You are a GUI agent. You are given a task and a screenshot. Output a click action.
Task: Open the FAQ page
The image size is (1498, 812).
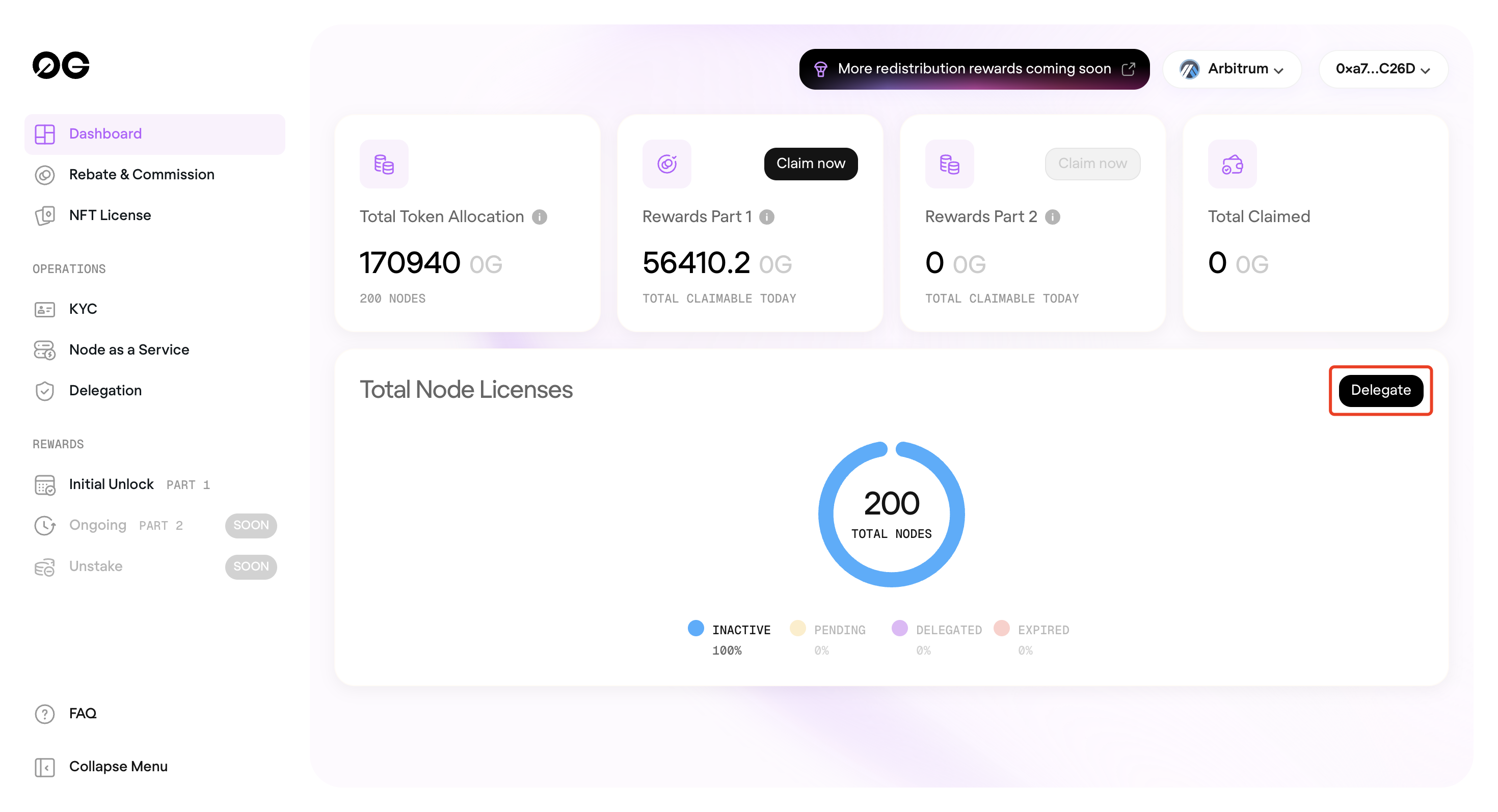(x=155, y=714)
